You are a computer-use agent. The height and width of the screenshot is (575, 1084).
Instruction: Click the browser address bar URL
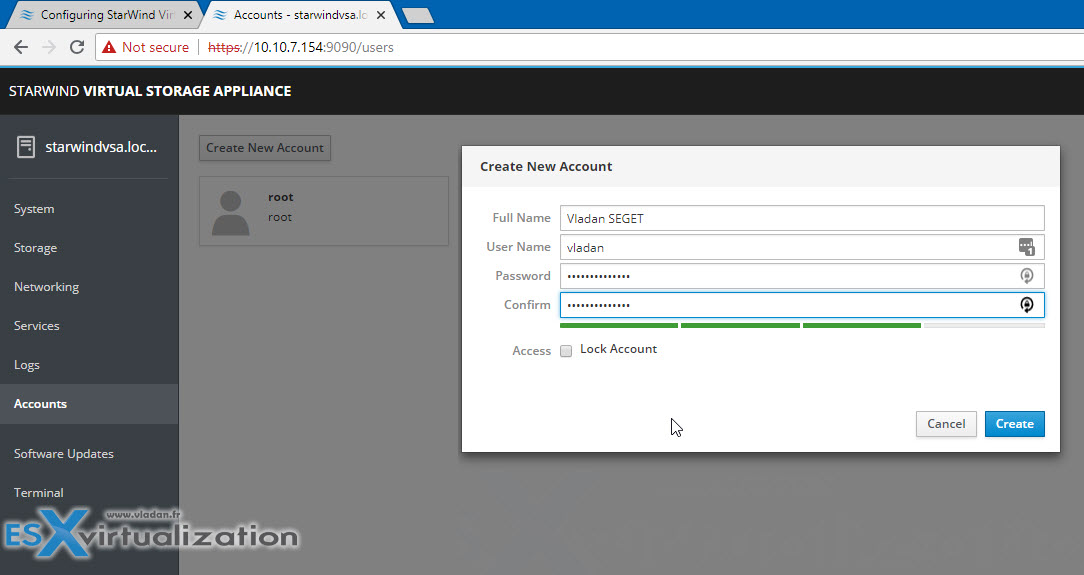tap(301, 47)
